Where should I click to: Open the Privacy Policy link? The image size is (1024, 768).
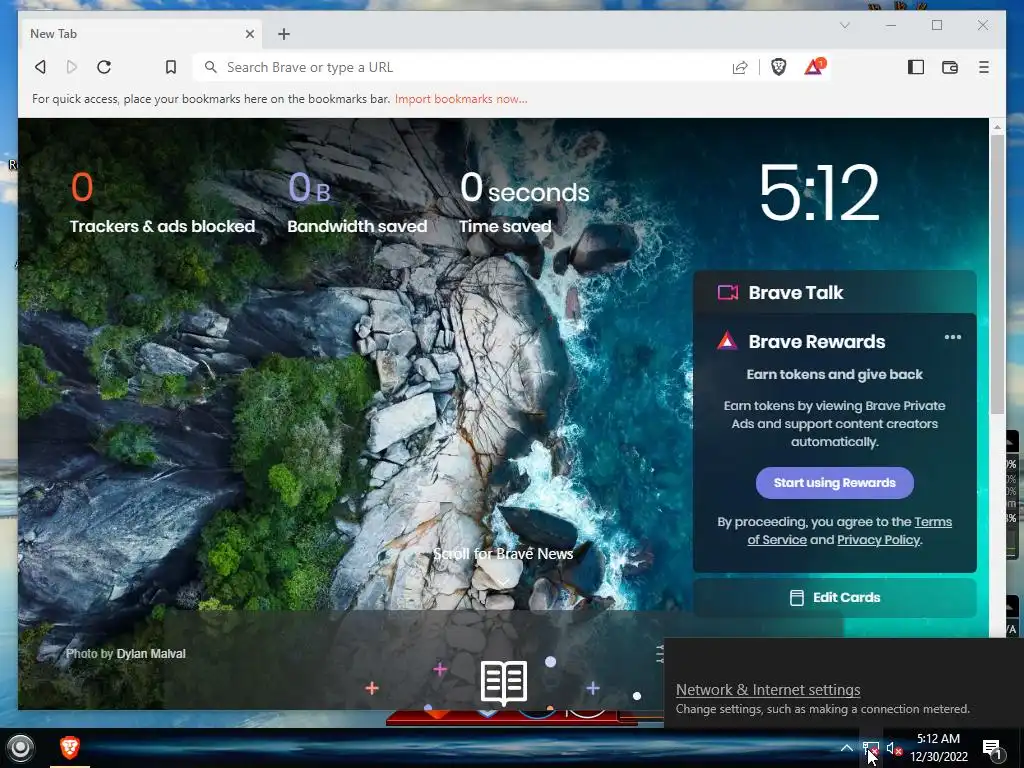point(878,539)
